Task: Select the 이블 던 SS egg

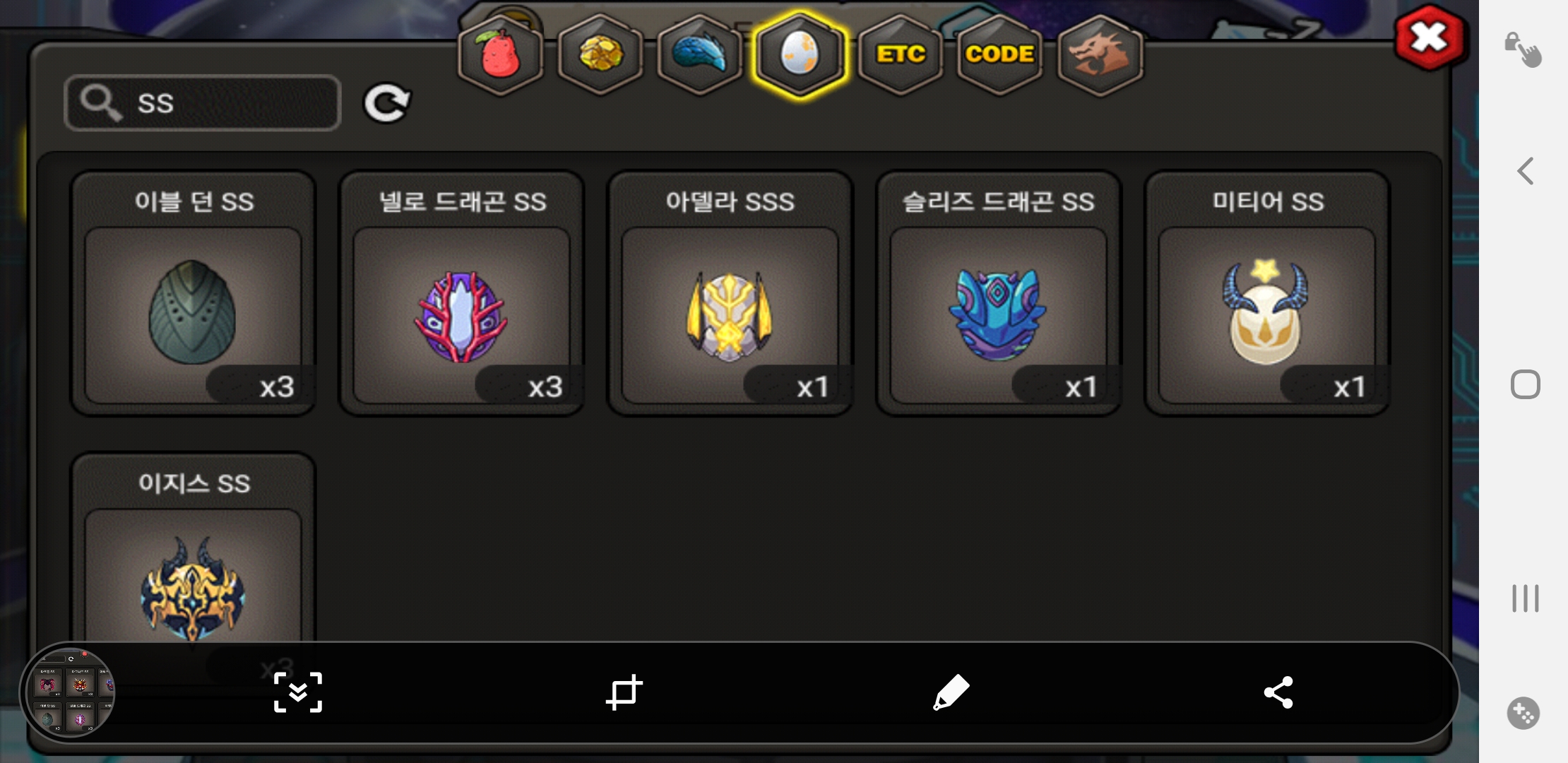Action: pos(193,294)
